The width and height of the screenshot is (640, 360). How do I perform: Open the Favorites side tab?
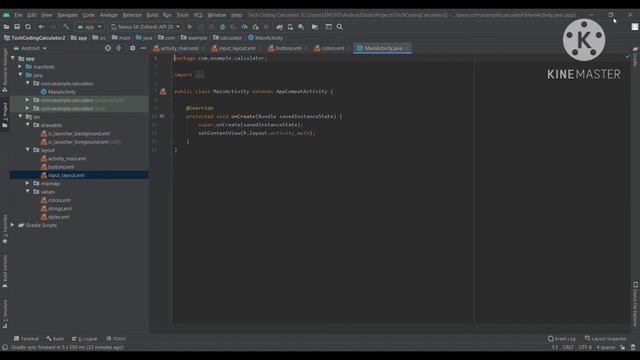[x=5, y=229]
